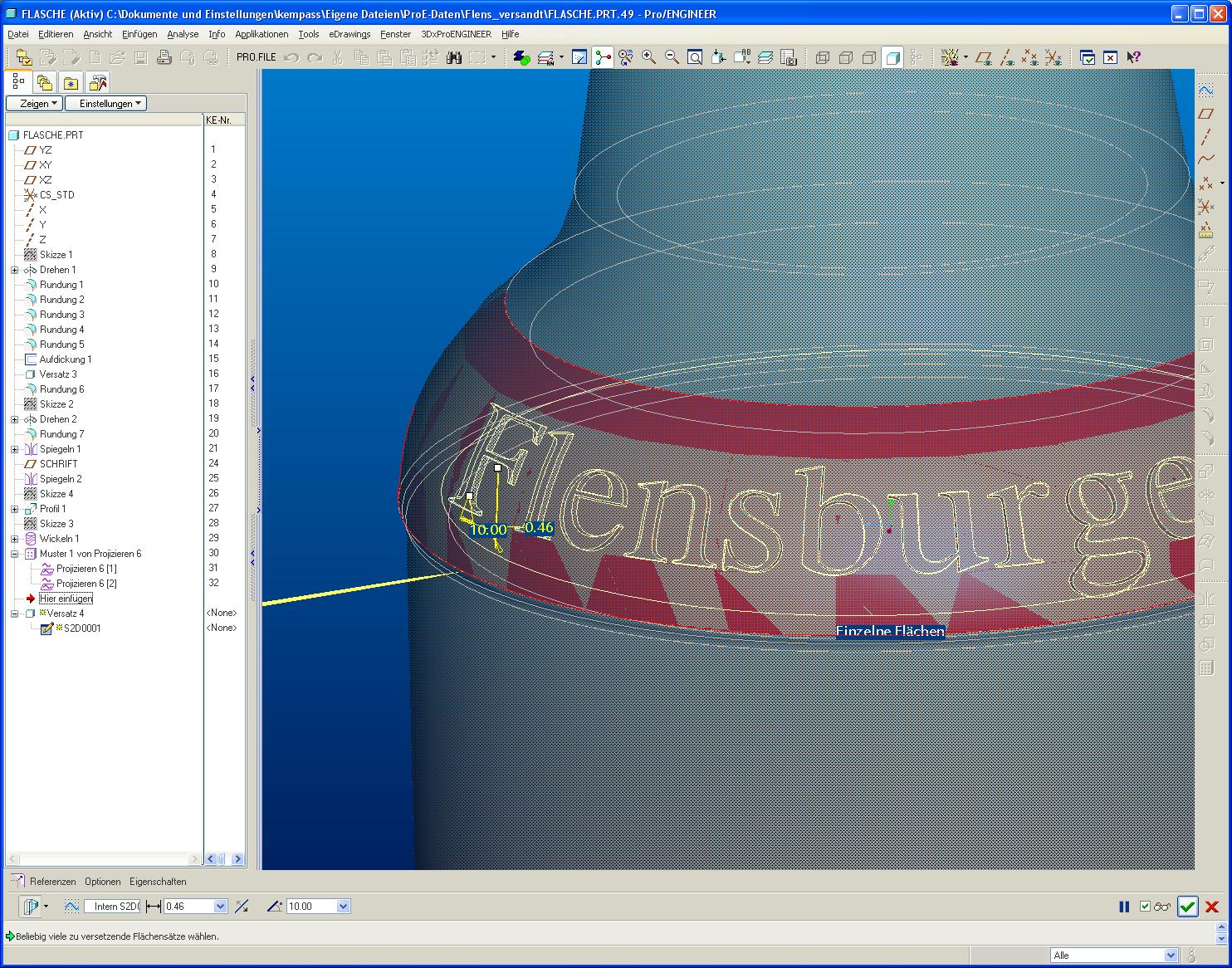Image resolution: width=1232 pixels, height=968 pixels.
Task: Click the close window toolbar icon
Action: point(1110,57)
